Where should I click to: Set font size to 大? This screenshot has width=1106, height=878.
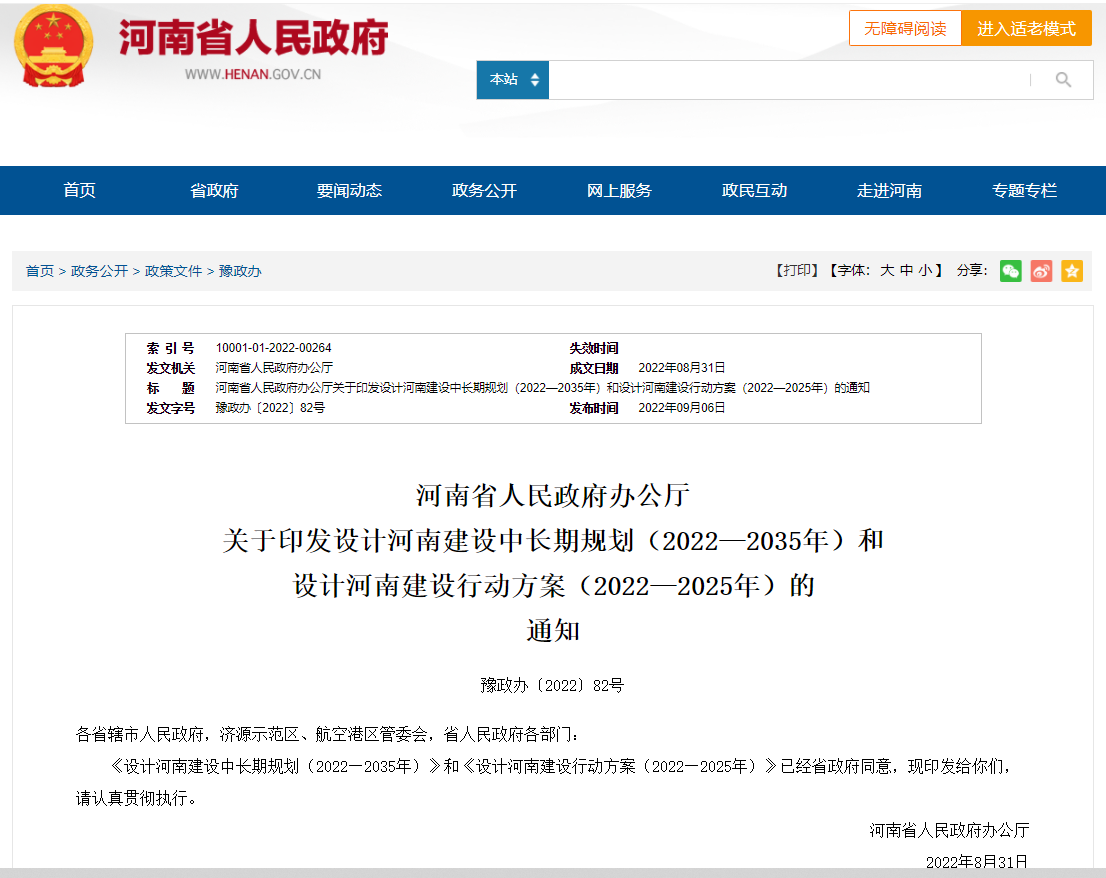[887, 271]
